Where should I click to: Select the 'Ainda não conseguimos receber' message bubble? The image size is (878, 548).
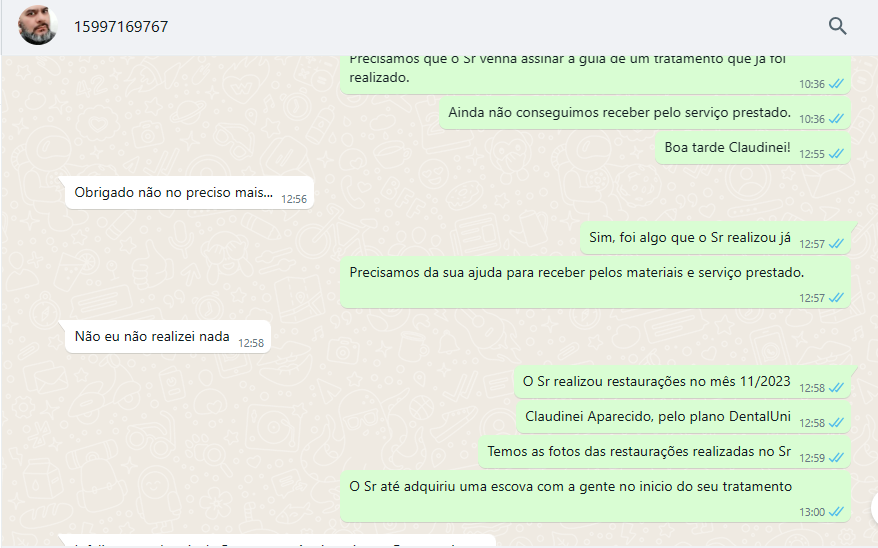click(x=645, y=114)
